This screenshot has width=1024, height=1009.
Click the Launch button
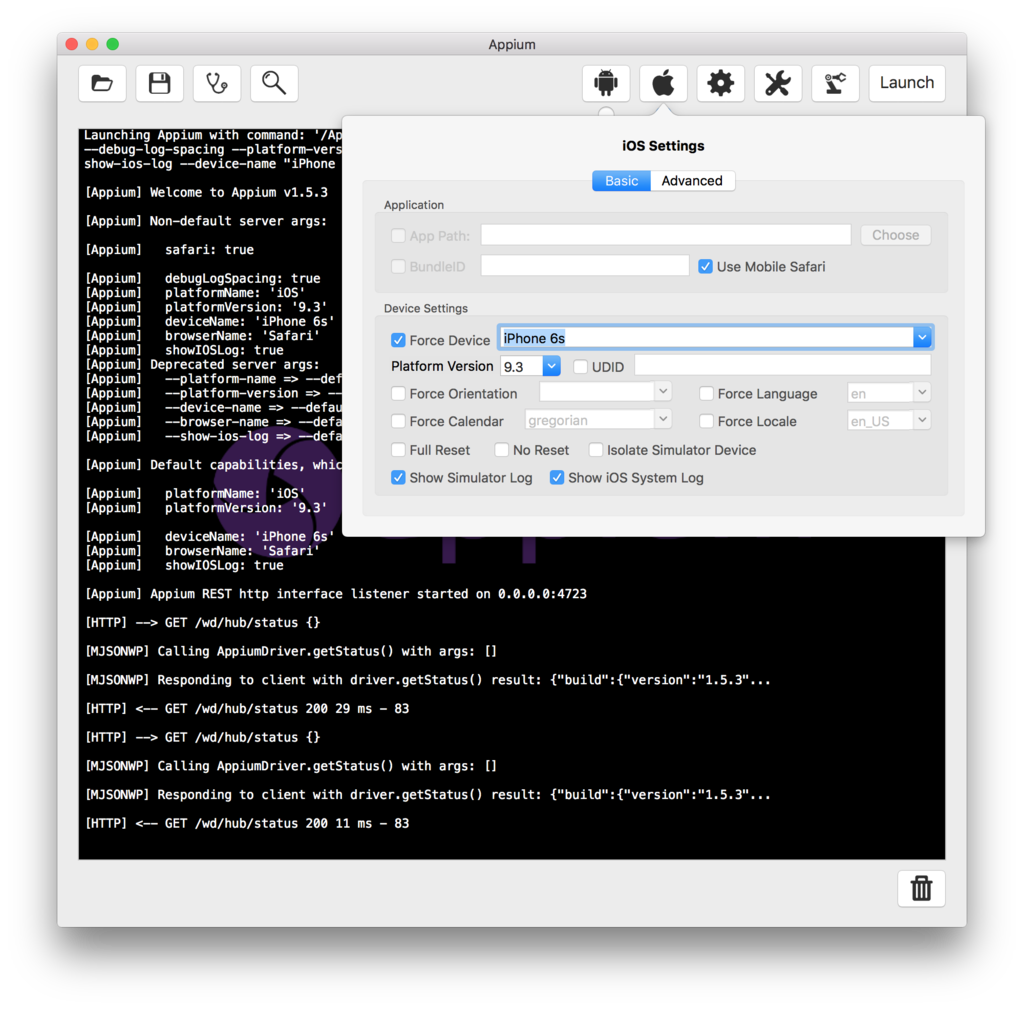point(907,83)
